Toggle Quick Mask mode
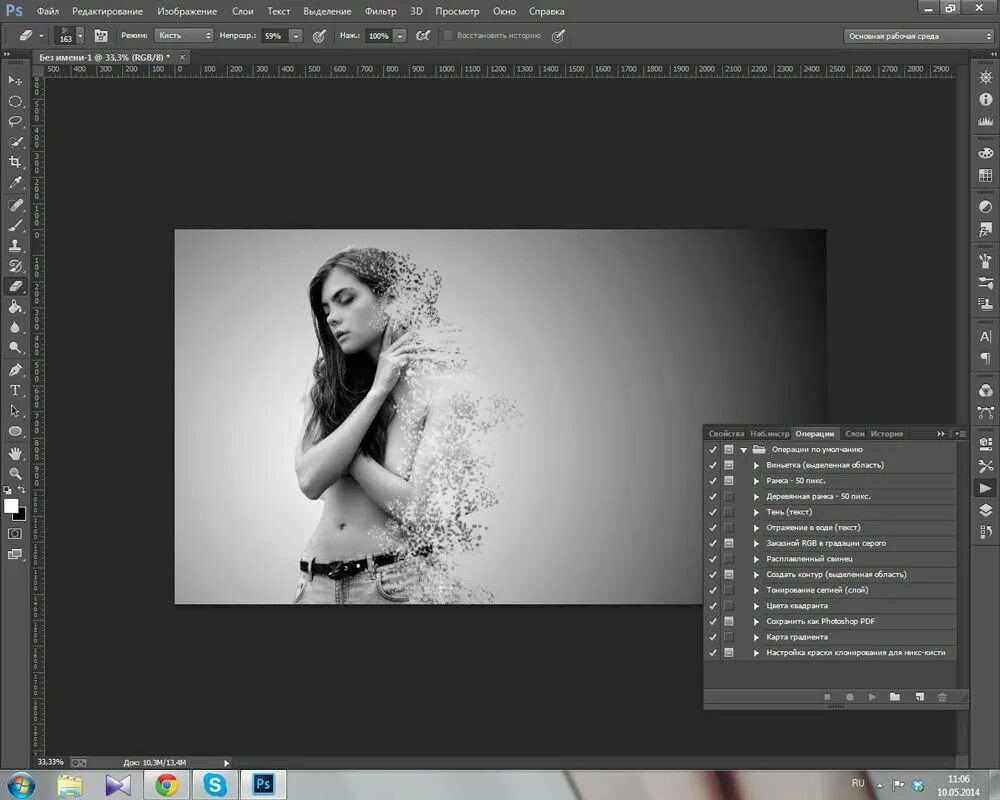The width and height of the screenshot is (1000, 800). coord(15,533)
